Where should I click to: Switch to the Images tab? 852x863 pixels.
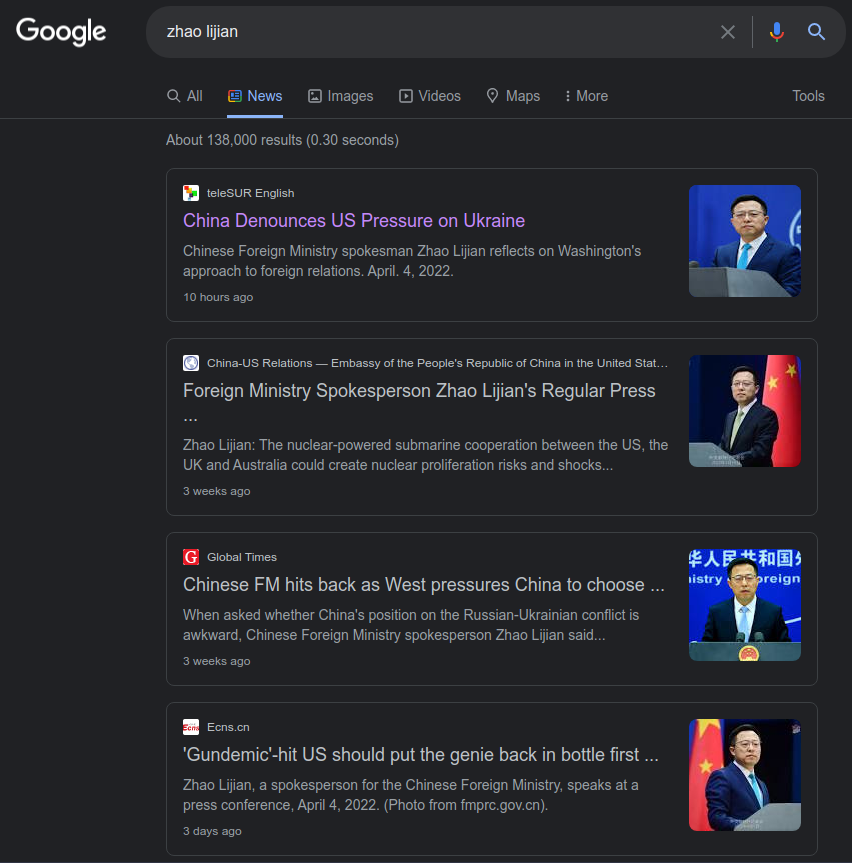click(340, 96)
